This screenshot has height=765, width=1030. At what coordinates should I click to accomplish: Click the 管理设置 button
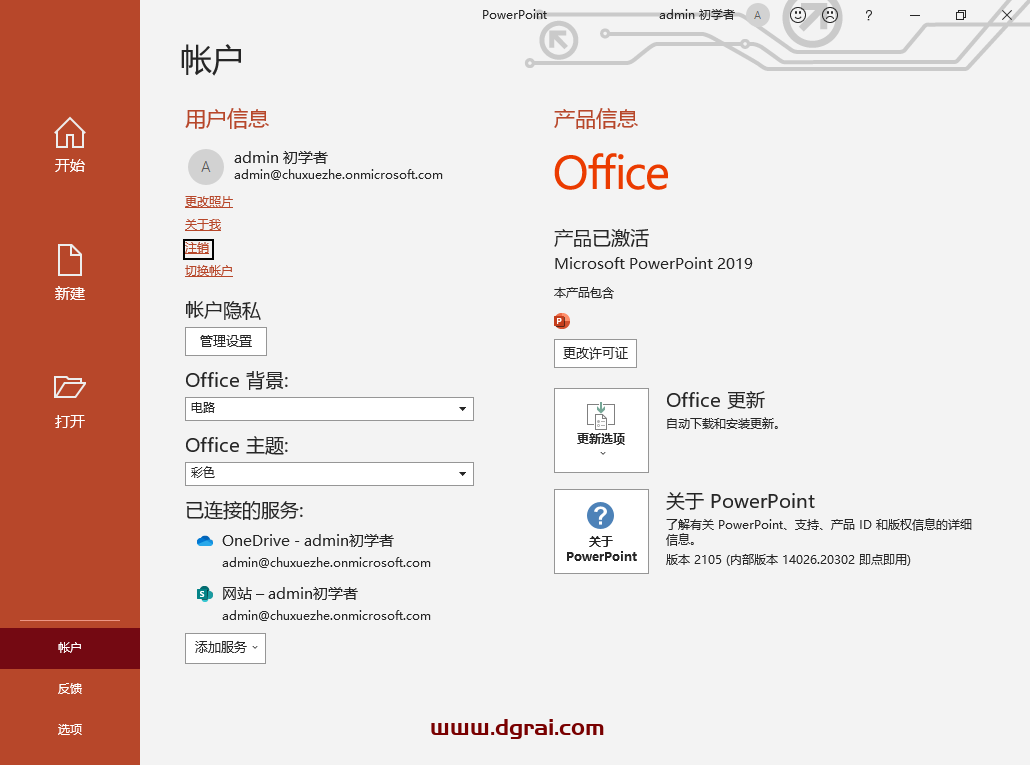tap(226, 341)
